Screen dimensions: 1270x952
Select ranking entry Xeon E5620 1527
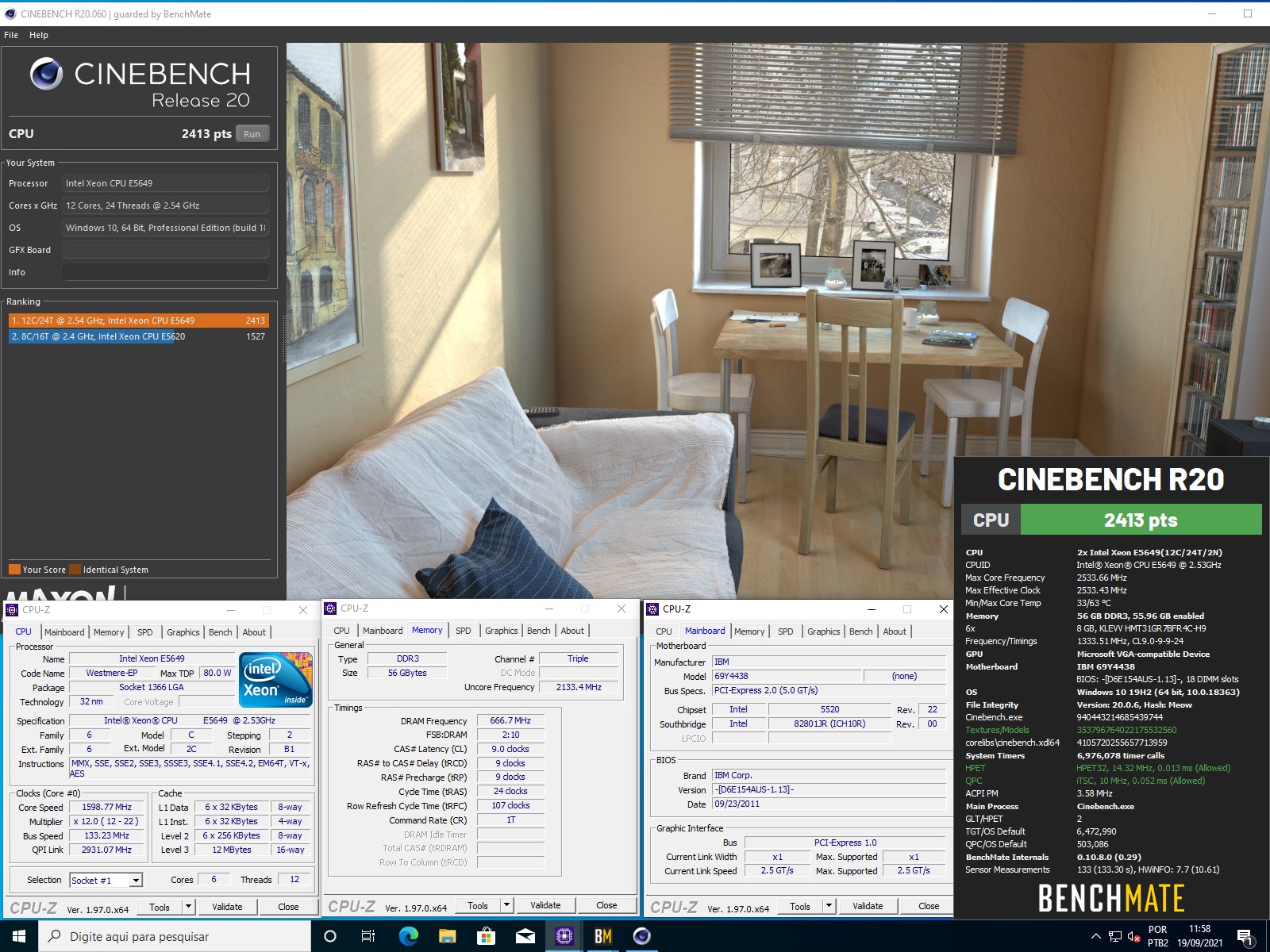[x=139, y=336]
